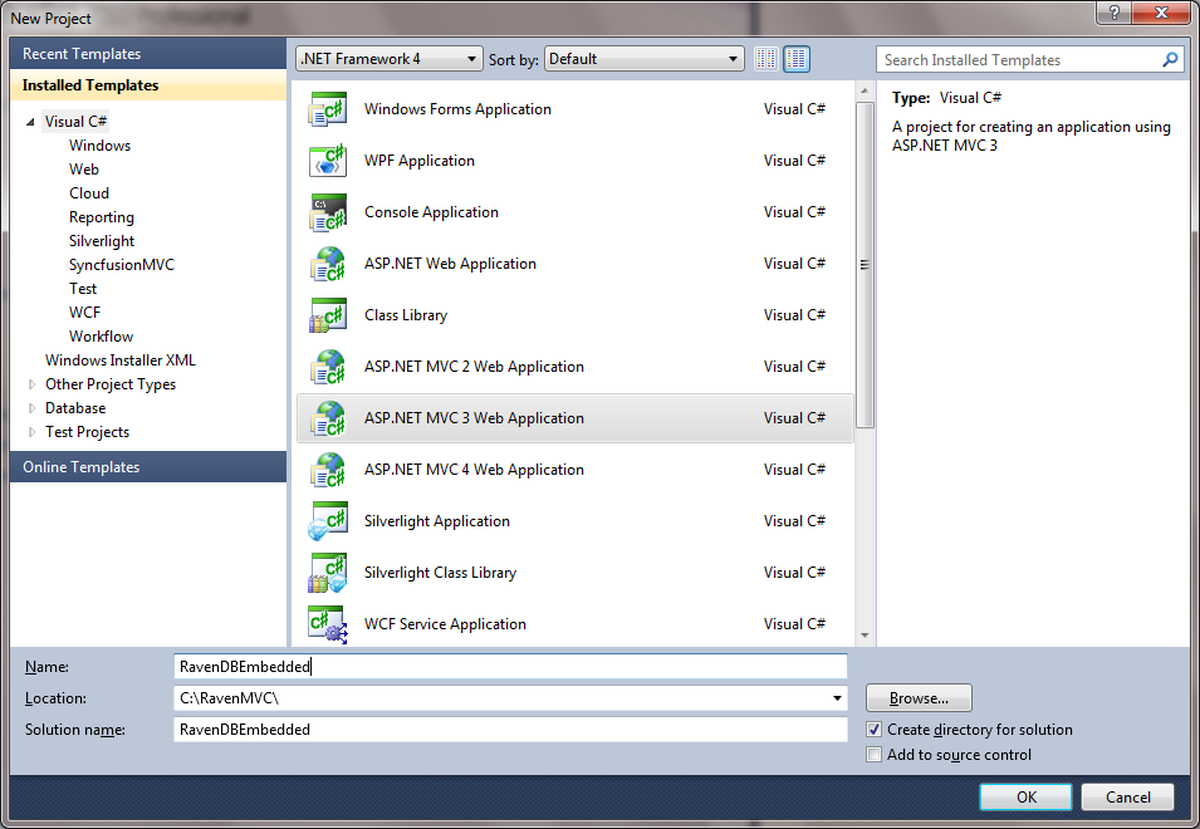Click the OK button
Viewport: 1200px width, 829px height.
pyautogui.click(x=1026, y=797)
